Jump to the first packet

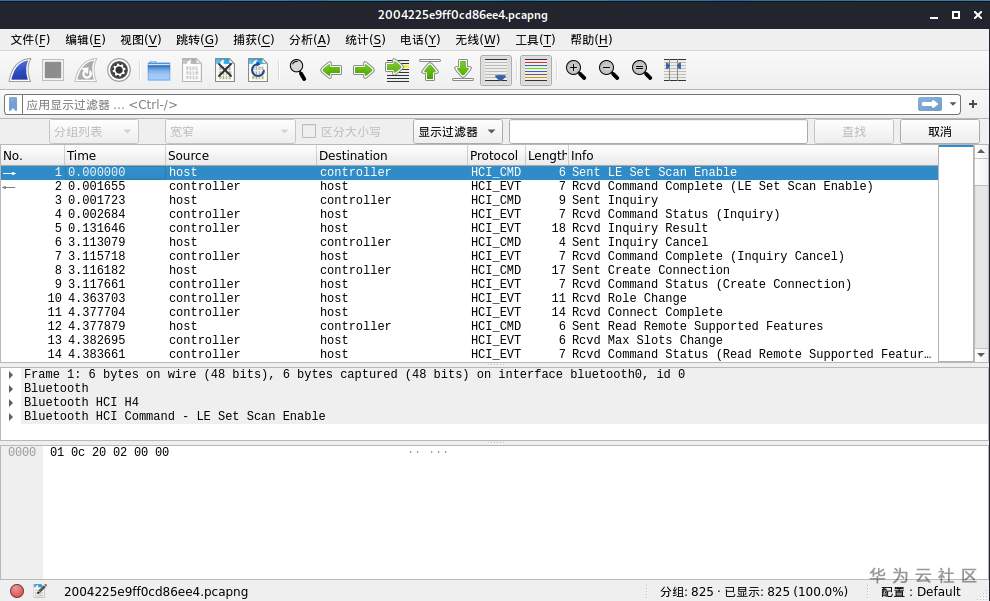430,70
